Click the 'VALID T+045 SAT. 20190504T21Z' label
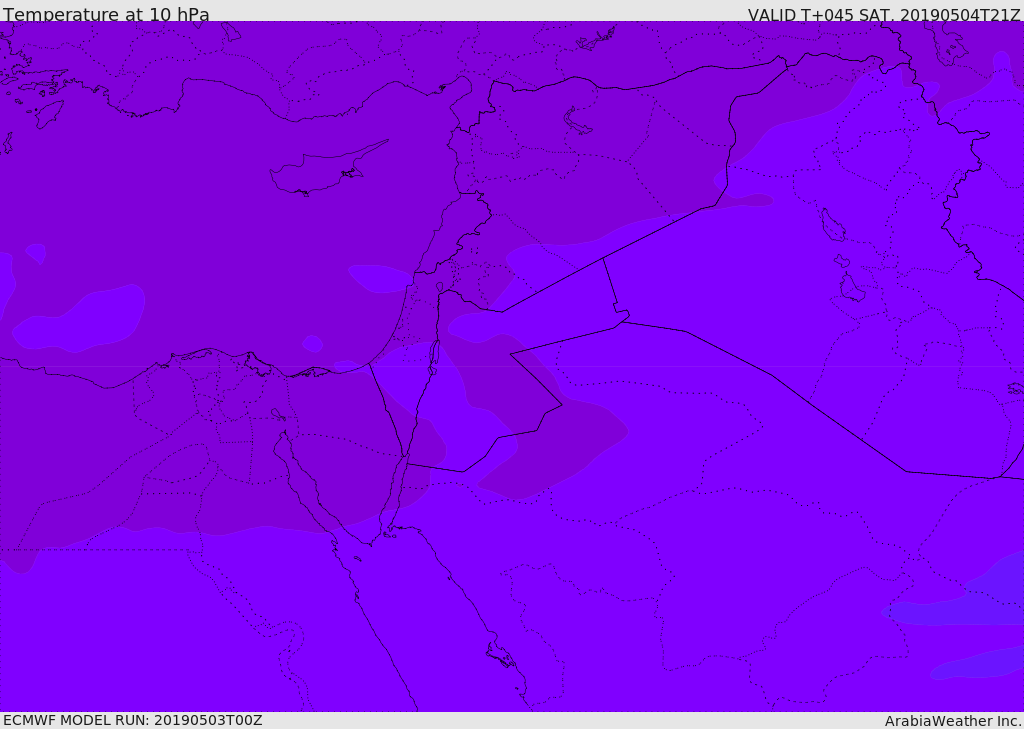The image size is (1024, 729). pyautogui.click(x=884, y=14)
